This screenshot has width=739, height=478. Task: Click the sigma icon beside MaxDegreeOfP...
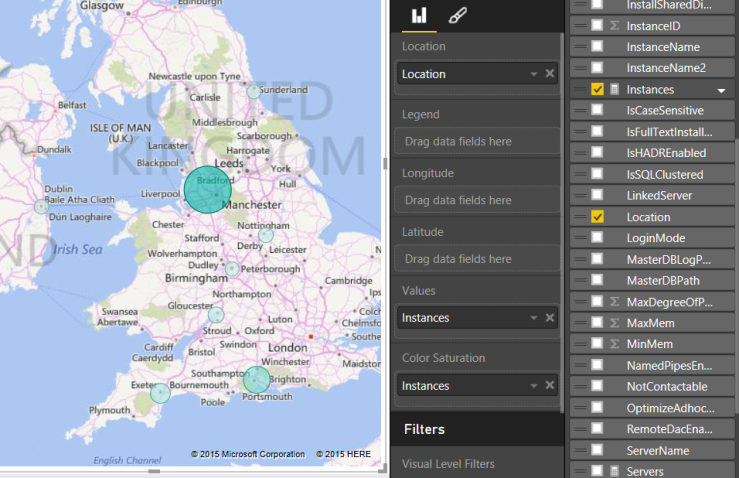click(x=614, y=302)
